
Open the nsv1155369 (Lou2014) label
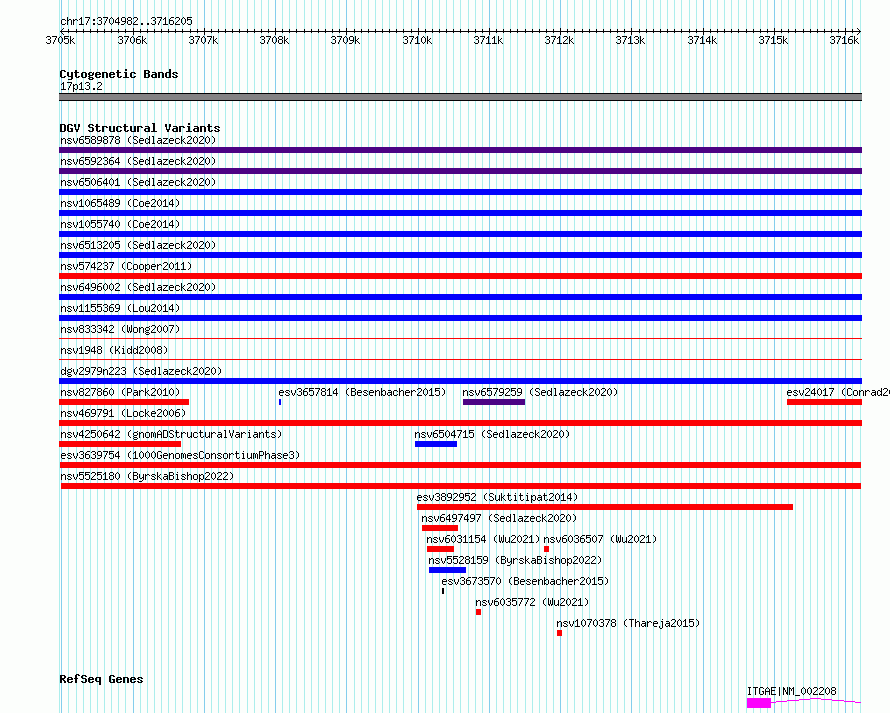click(120, 308)
